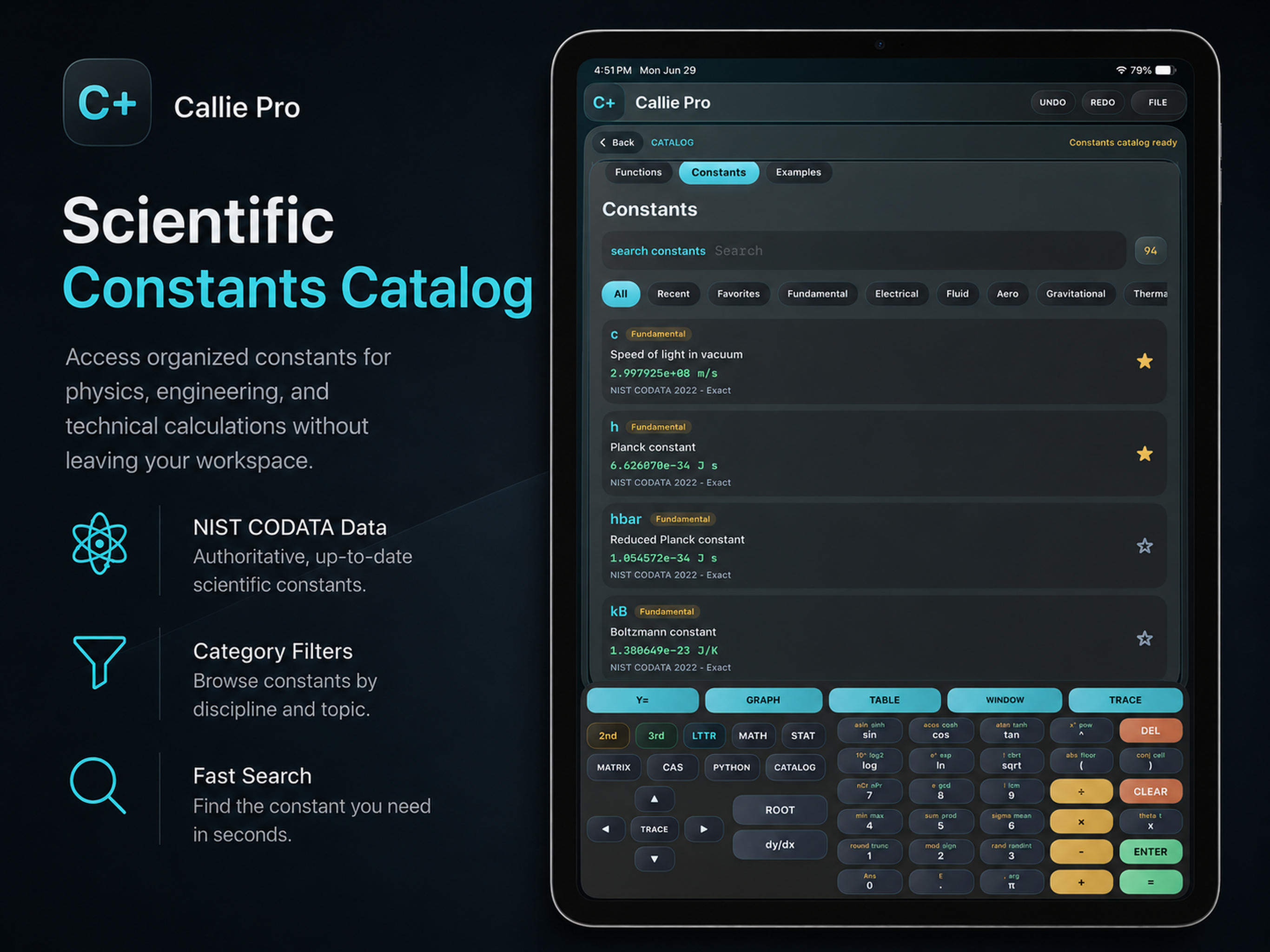Open the STAT menu key
The width and height of the screenshot is (1270, 952).
[803, 735]
